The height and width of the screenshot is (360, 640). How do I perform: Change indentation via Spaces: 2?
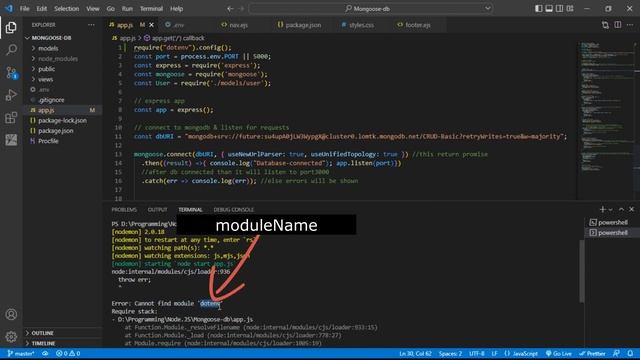tap(450, 353)
